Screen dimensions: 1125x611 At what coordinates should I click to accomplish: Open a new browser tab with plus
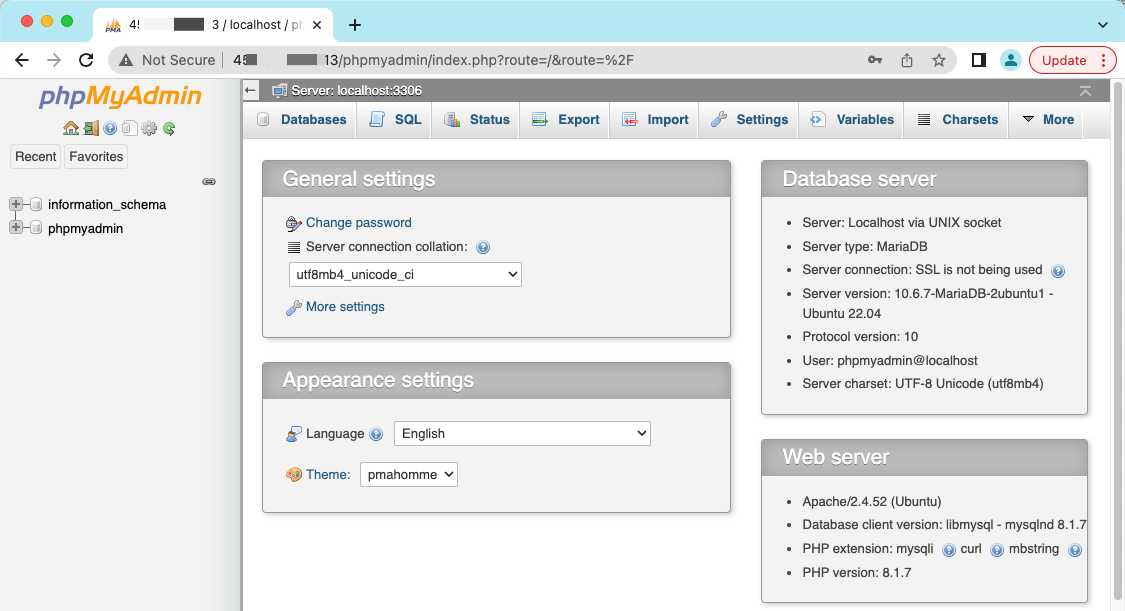click(354, 25)
